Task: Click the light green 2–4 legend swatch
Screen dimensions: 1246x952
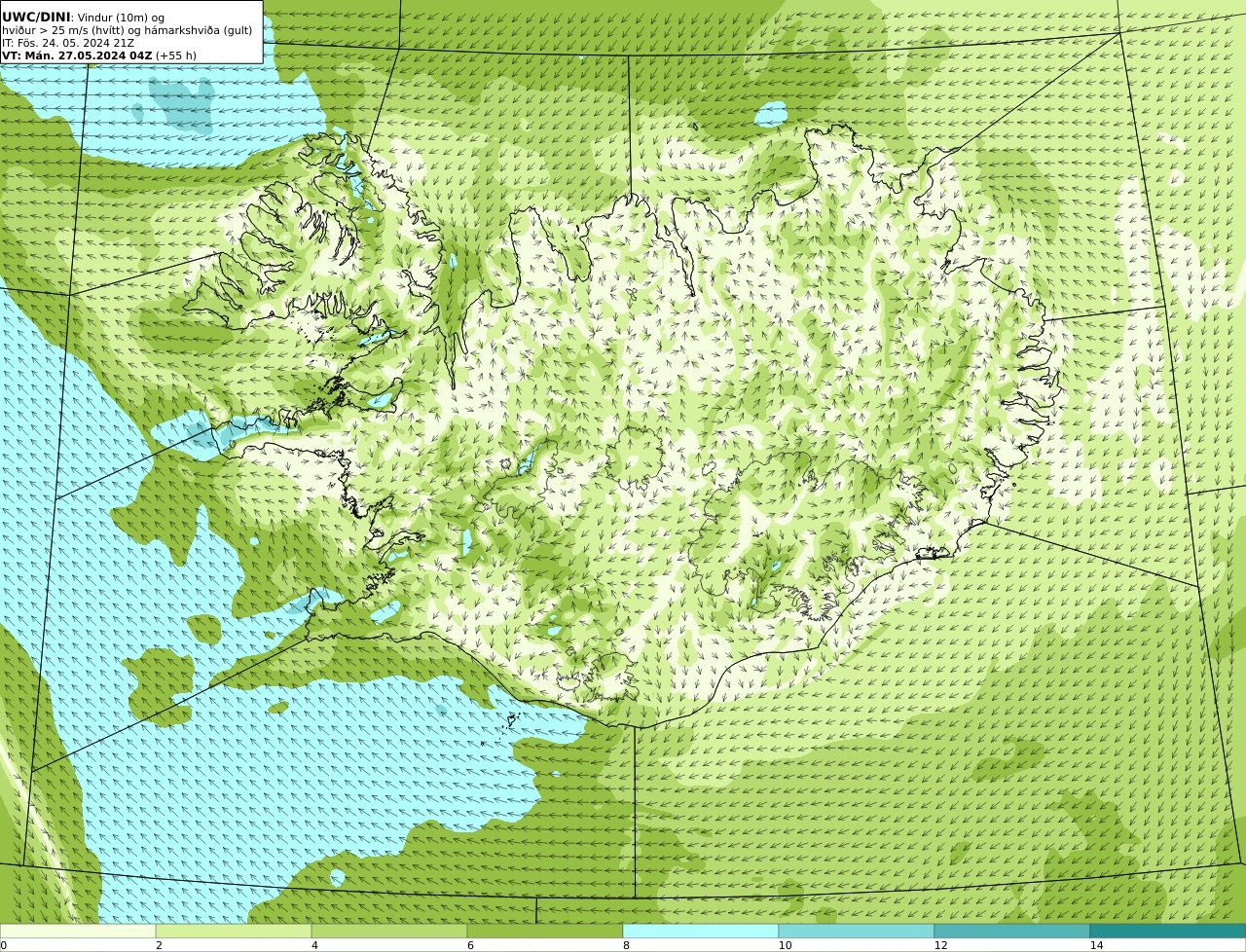Action: pos(234,931)
